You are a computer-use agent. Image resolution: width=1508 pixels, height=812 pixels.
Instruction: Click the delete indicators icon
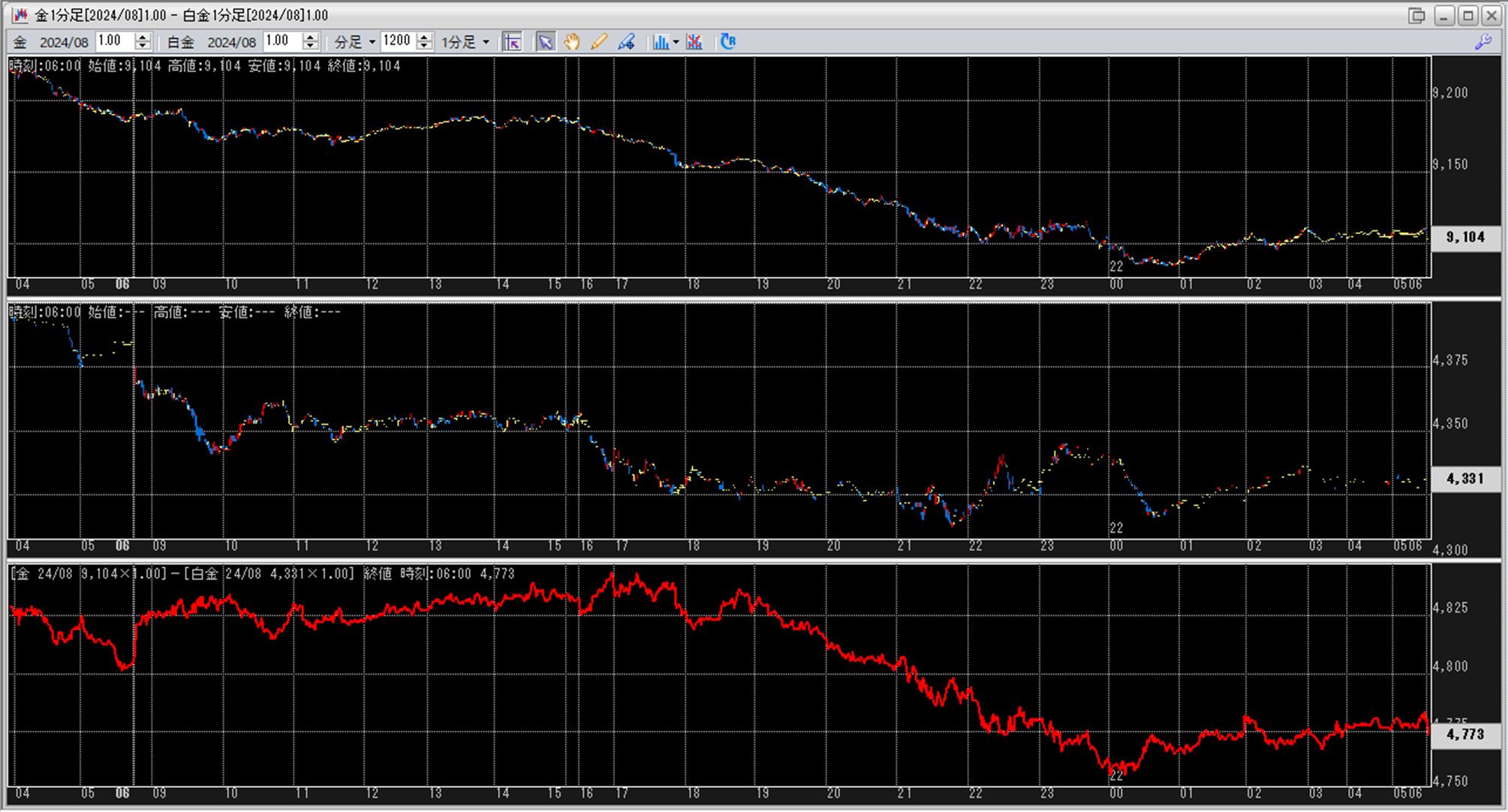[x=694, y=42]
